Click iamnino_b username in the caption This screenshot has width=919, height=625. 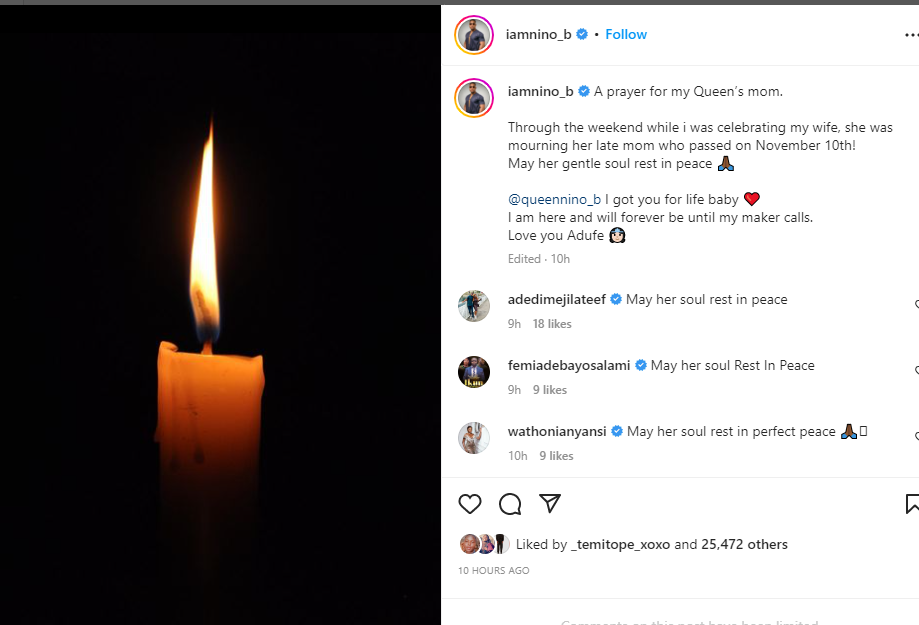pyautogui.click(x=540, y=91)
